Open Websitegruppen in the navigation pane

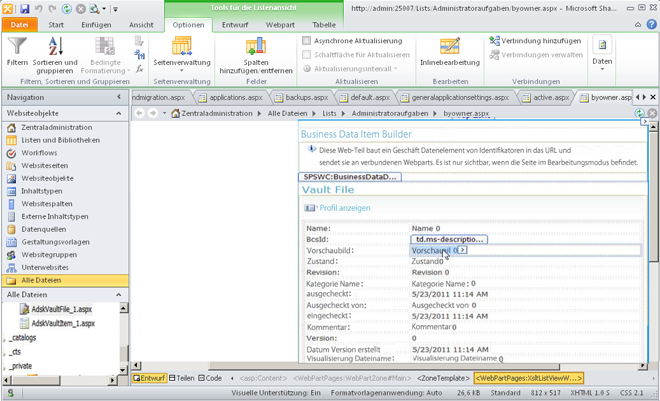[x=49, y=255]
